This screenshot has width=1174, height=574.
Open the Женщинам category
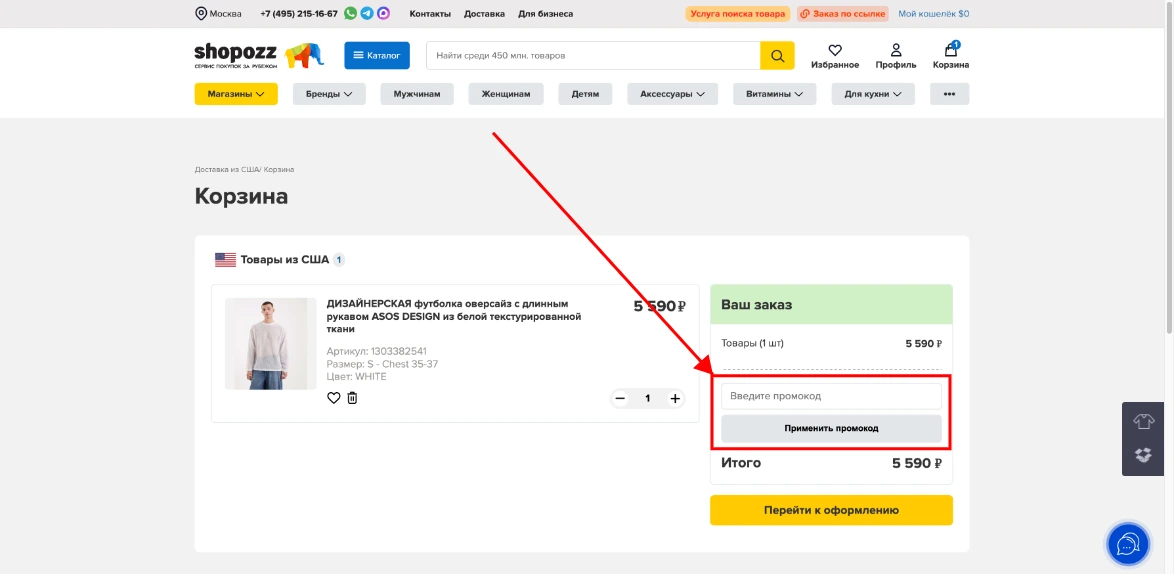[506, 94]
